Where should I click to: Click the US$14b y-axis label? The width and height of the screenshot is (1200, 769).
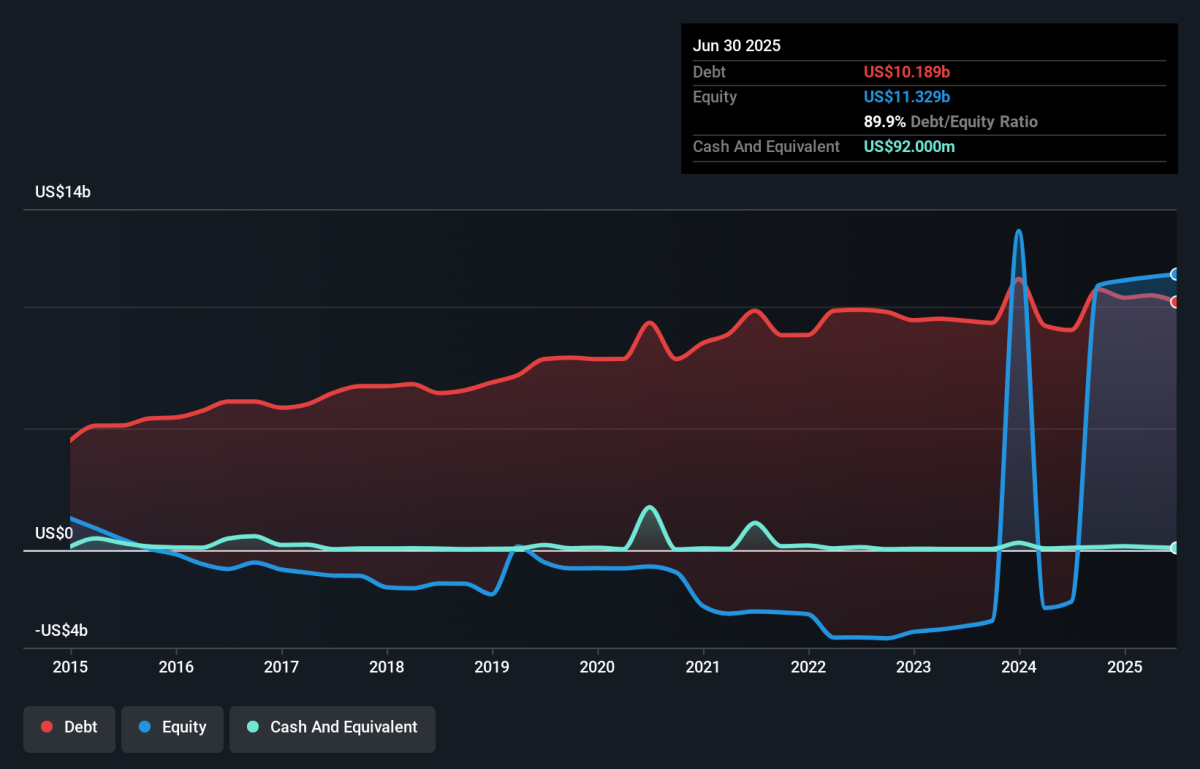62,192
